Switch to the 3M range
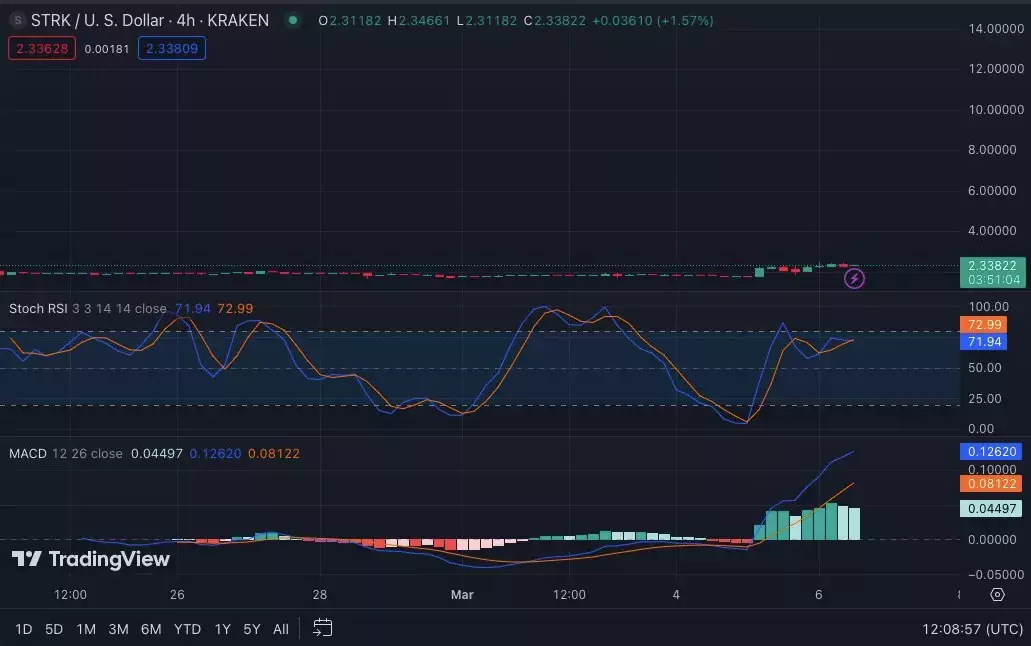This screenshot has height=646, width=1031. pos(118,629)
